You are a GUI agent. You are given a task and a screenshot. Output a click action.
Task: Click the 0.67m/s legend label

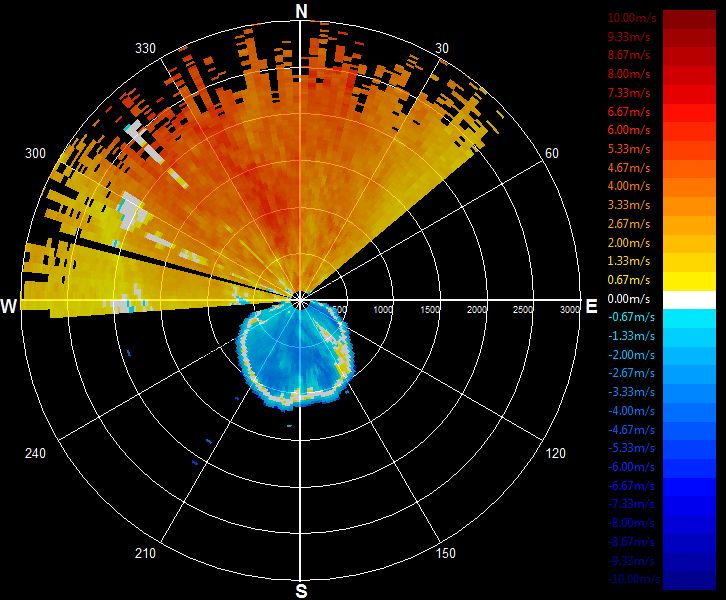629,280
